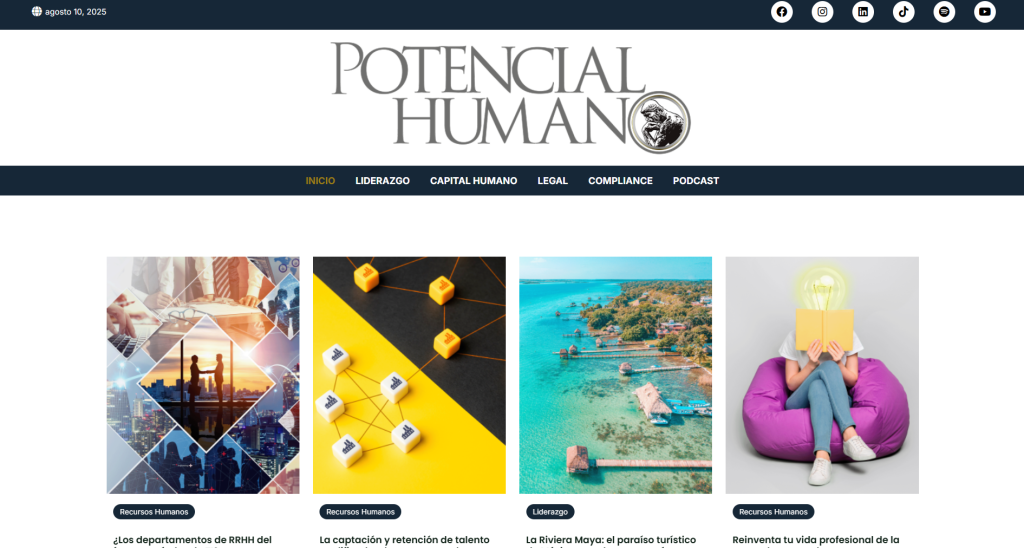Open the purple beanbag reader thumbnail
This screenshot has width=1024, height=548.
point(822,375)
